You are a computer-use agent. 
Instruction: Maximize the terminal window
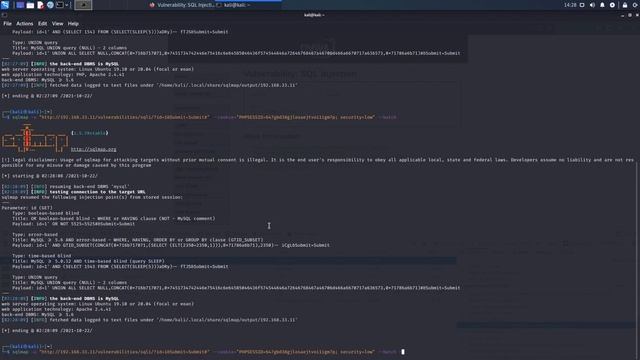click(630, 15)
